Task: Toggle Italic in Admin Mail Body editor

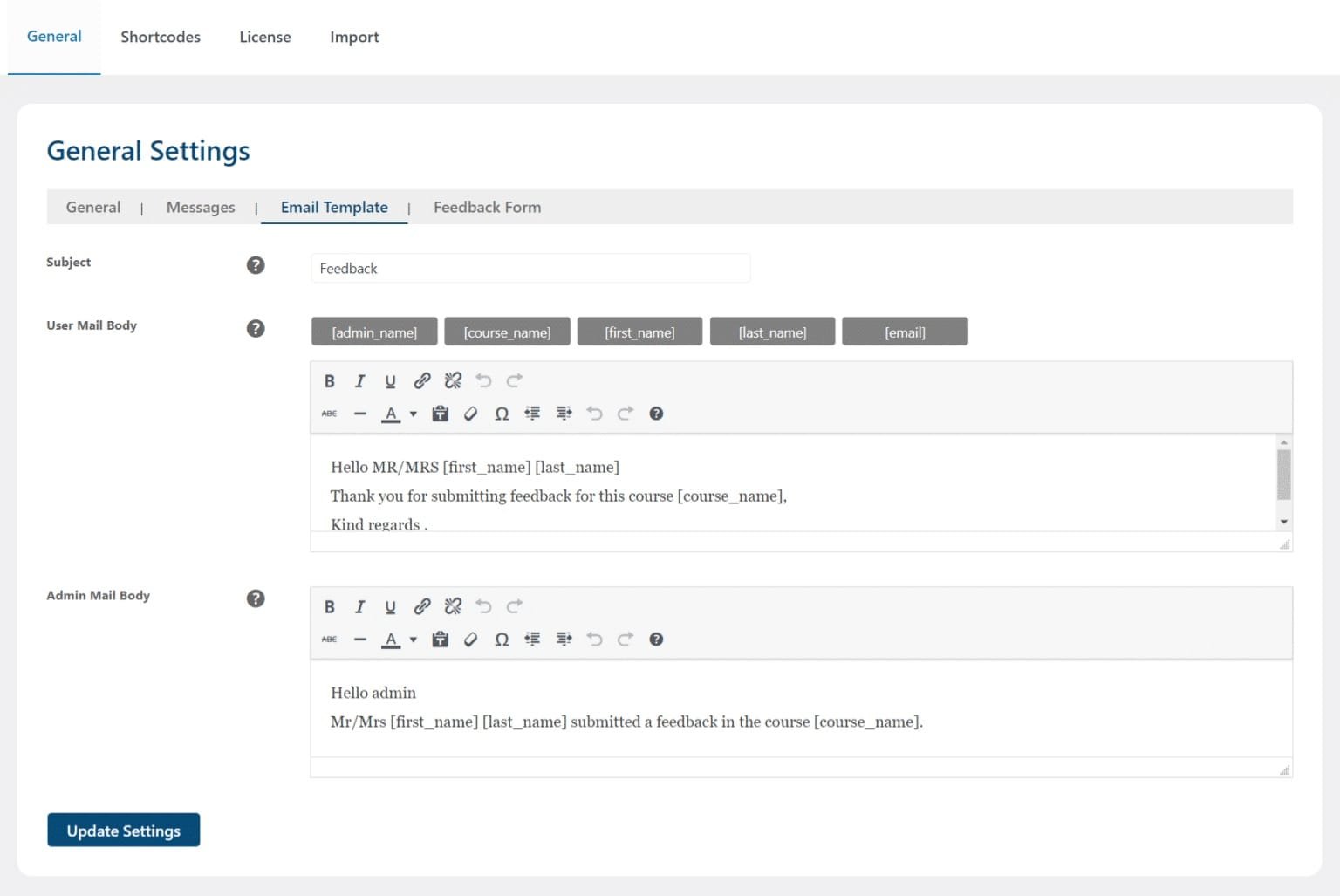Action: (359, 606)
